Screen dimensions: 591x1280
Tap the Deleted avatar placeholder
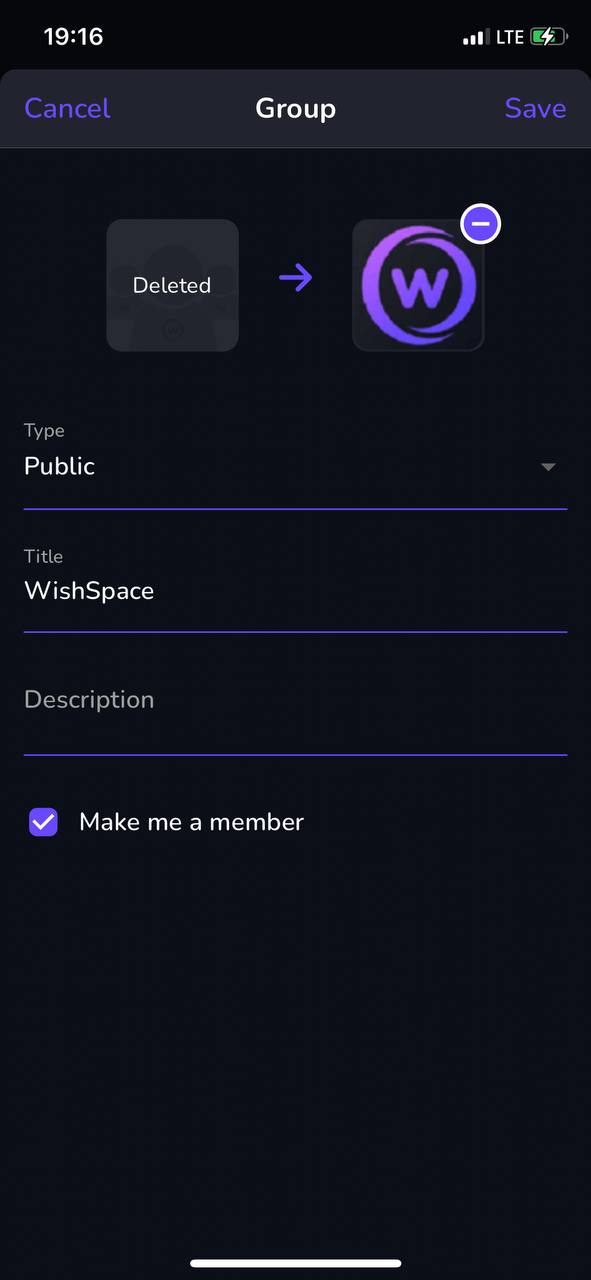click(x=172, y=285)
